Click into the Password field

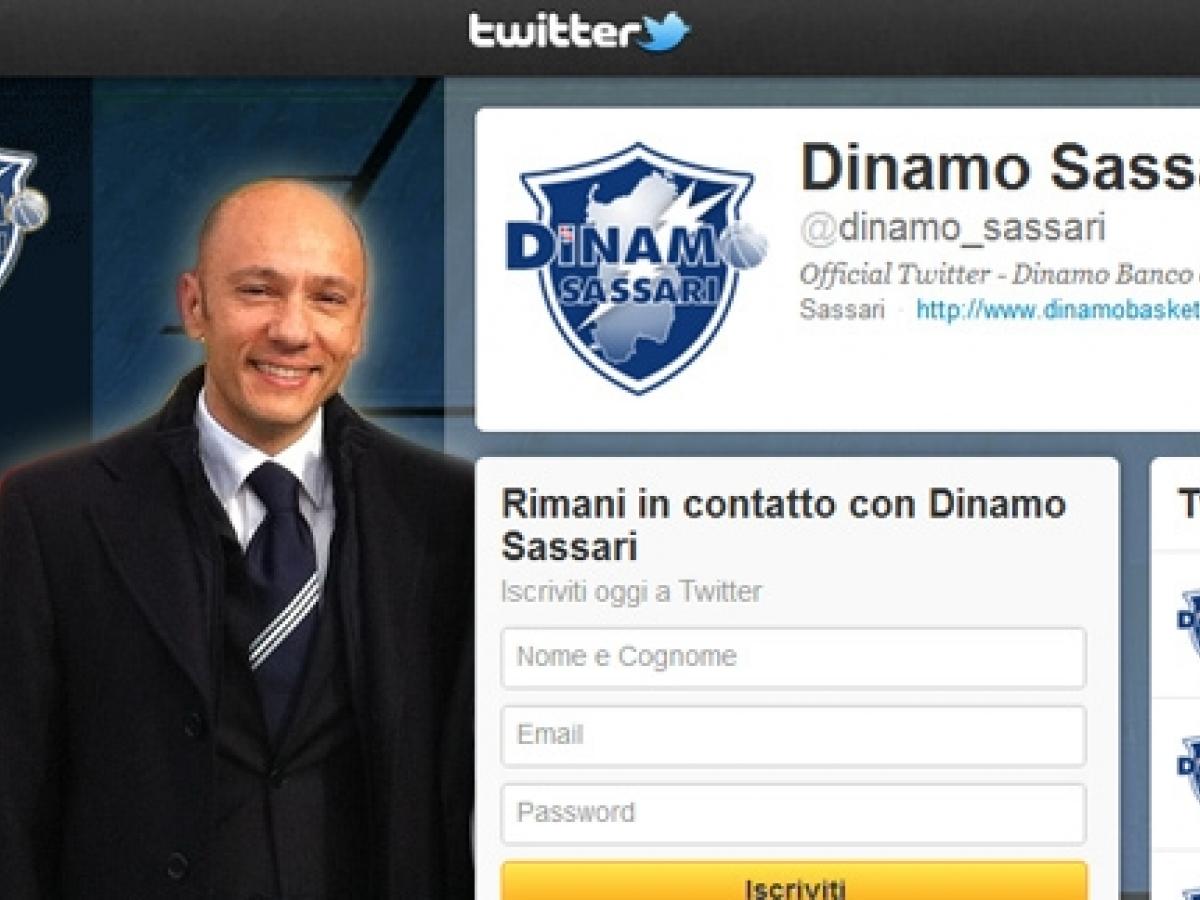pos(793,813)
